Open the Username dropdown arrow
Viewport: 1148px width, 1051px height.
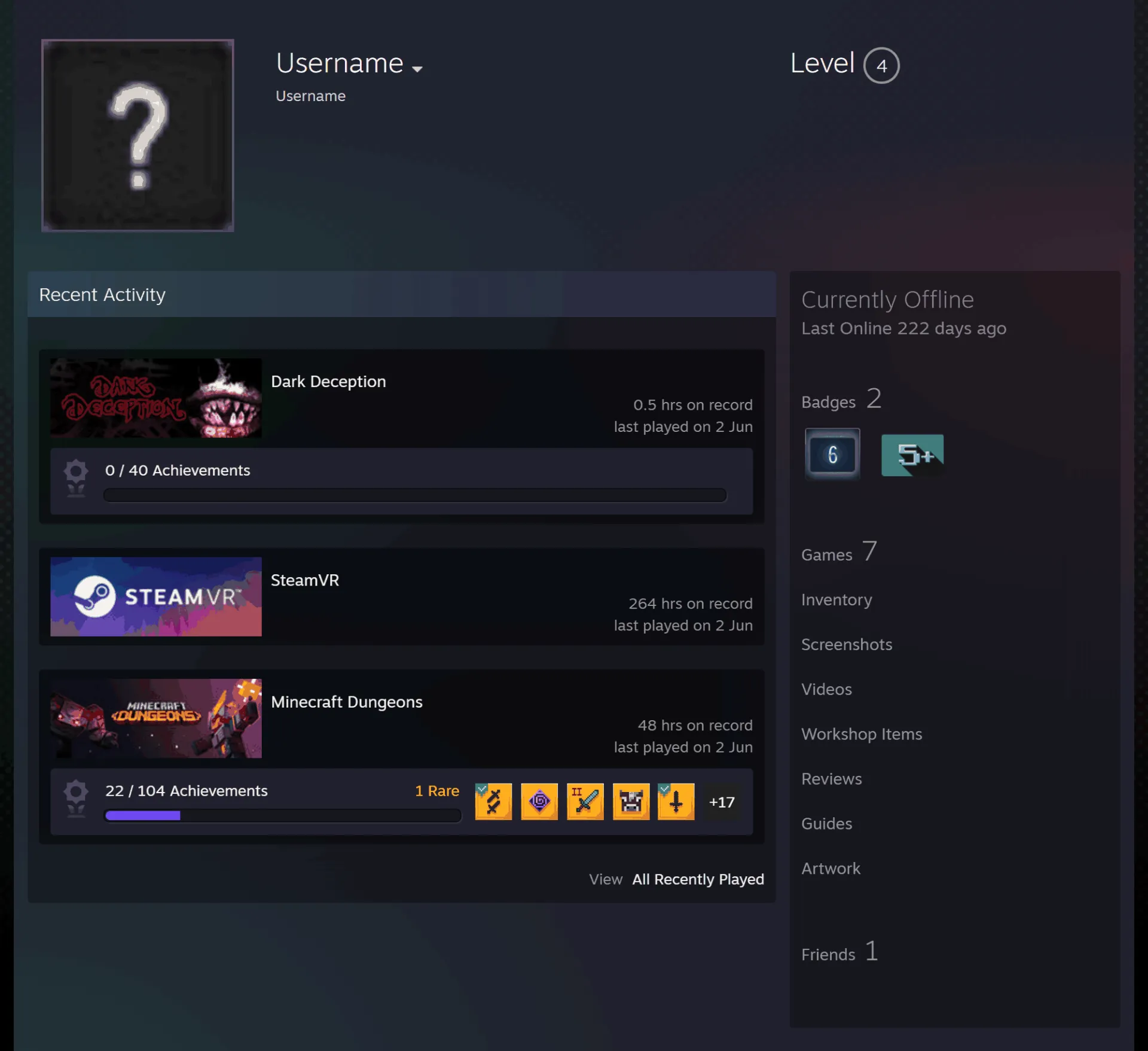coord(417,69)
